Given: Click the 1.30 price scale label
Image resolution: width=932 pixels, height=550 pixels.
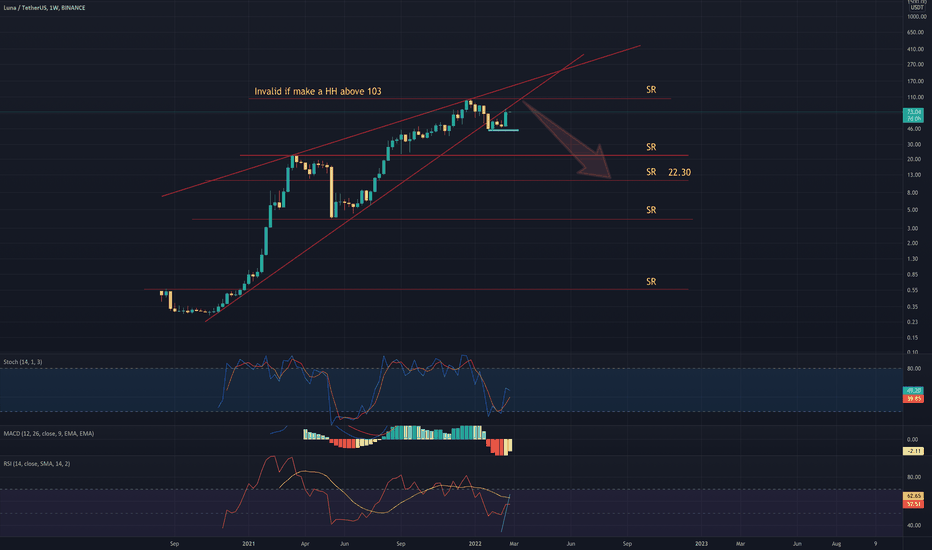Looking at the screenshot, I should [x=914, y=259].
